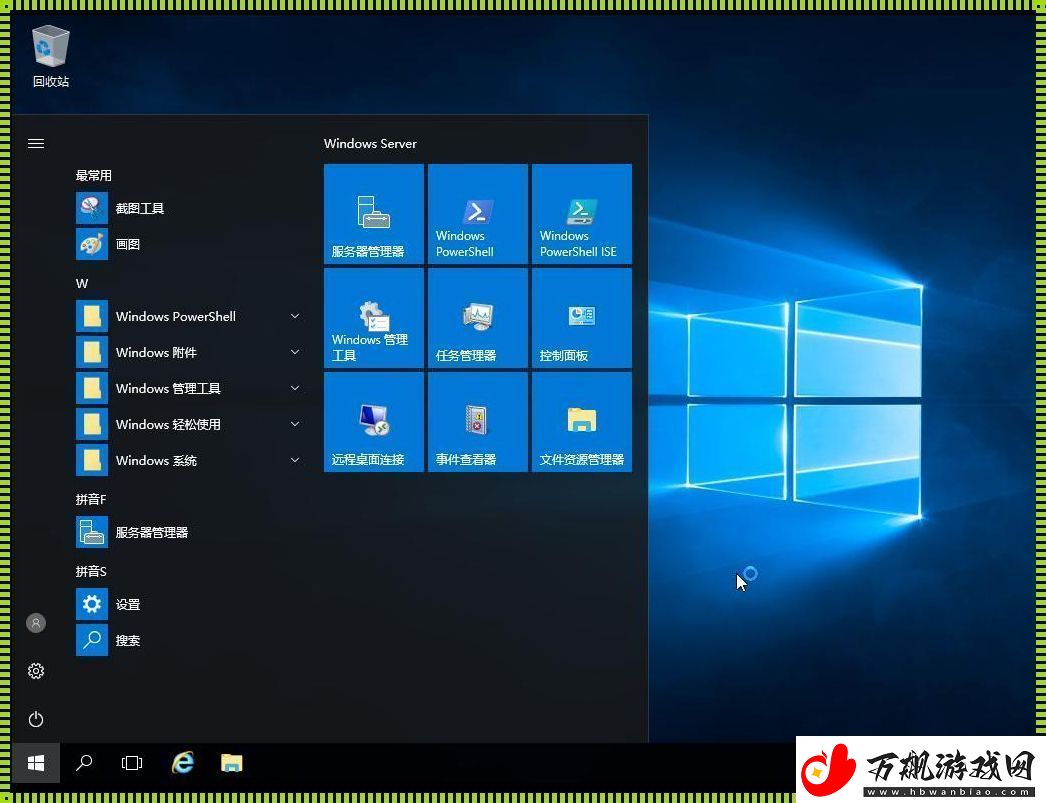Launch 截图工具 from most used list
The width and height of the screenshot is (1046, 803).
click(x=189, y=208)
